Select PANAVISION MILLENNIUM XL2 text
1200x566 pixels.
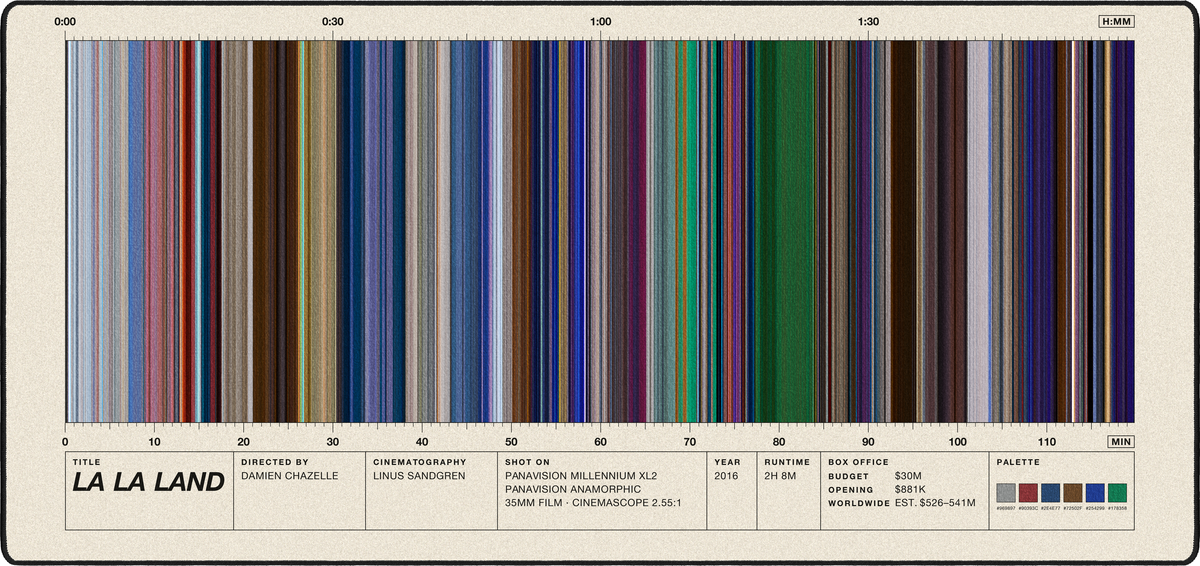581,476
